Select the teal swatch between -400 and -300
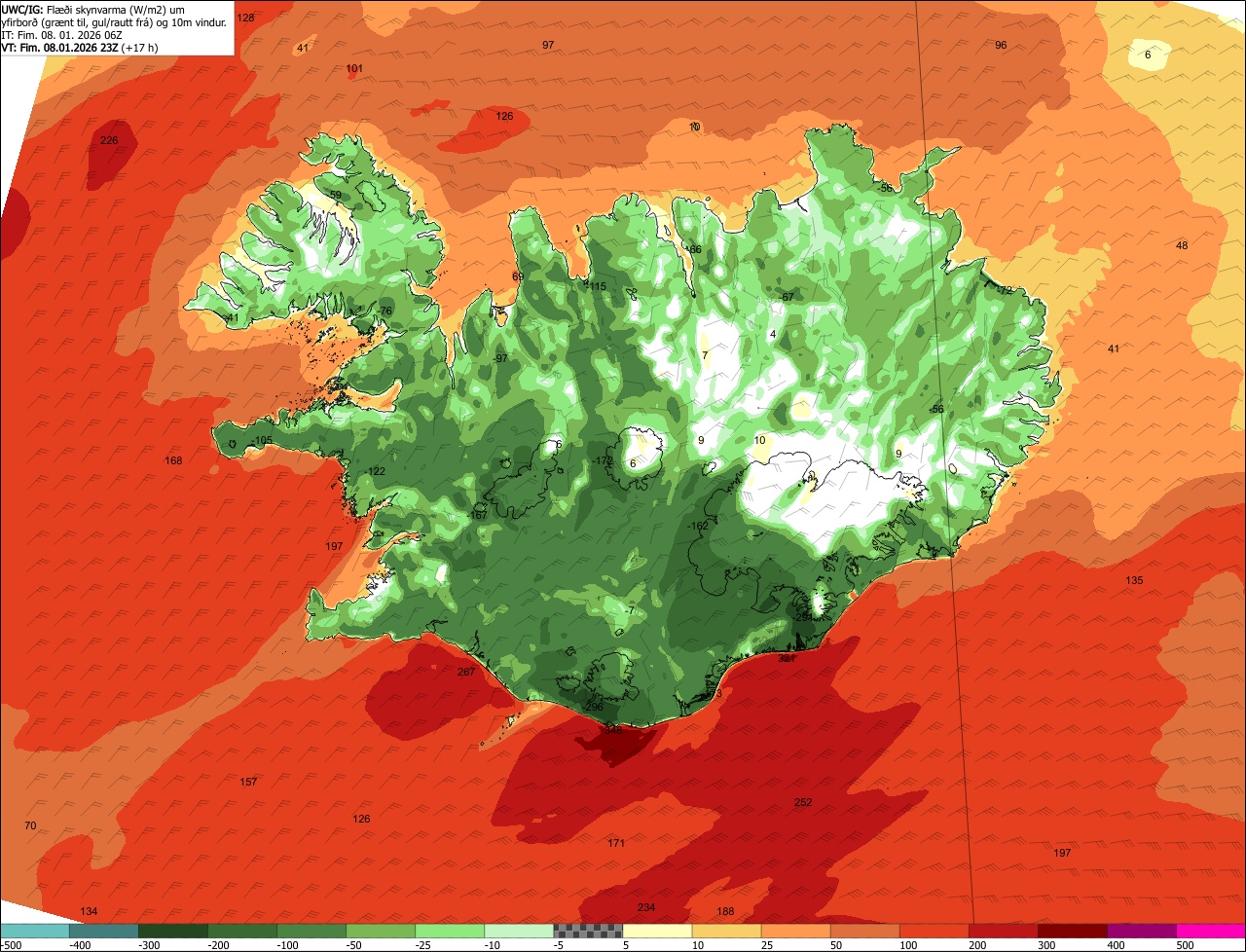Screen dimensions: 1246x952 tap(103, 931)
